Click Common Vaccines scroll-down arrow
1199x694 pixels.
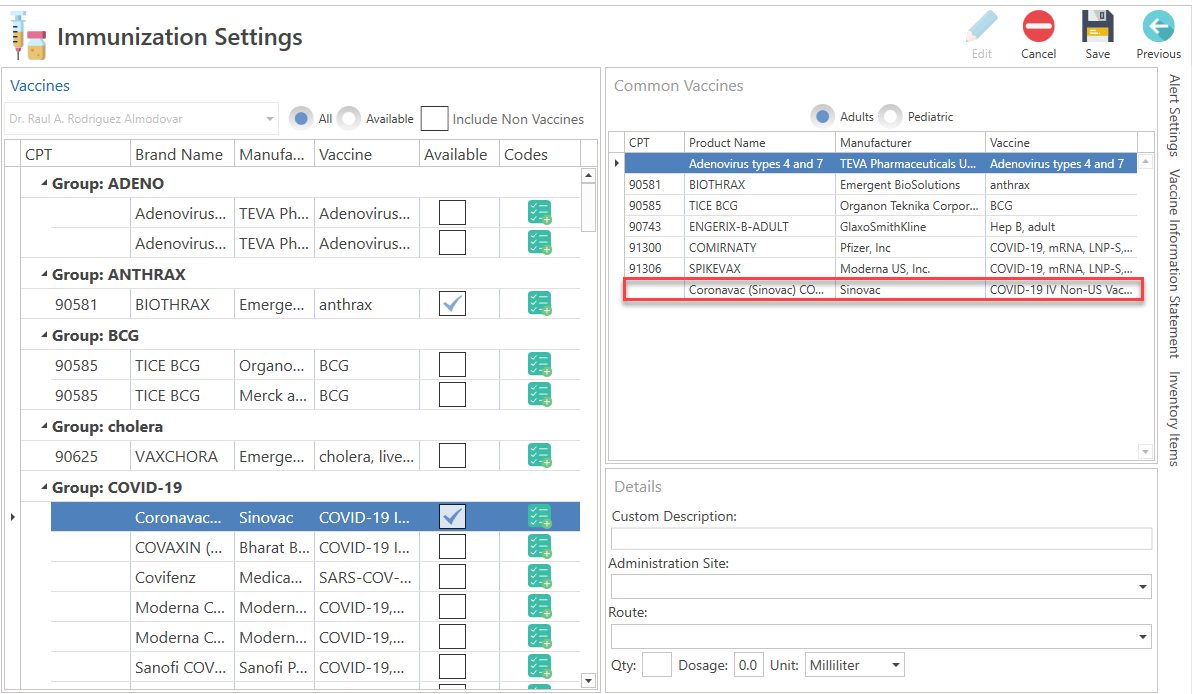coord(1145,452)
